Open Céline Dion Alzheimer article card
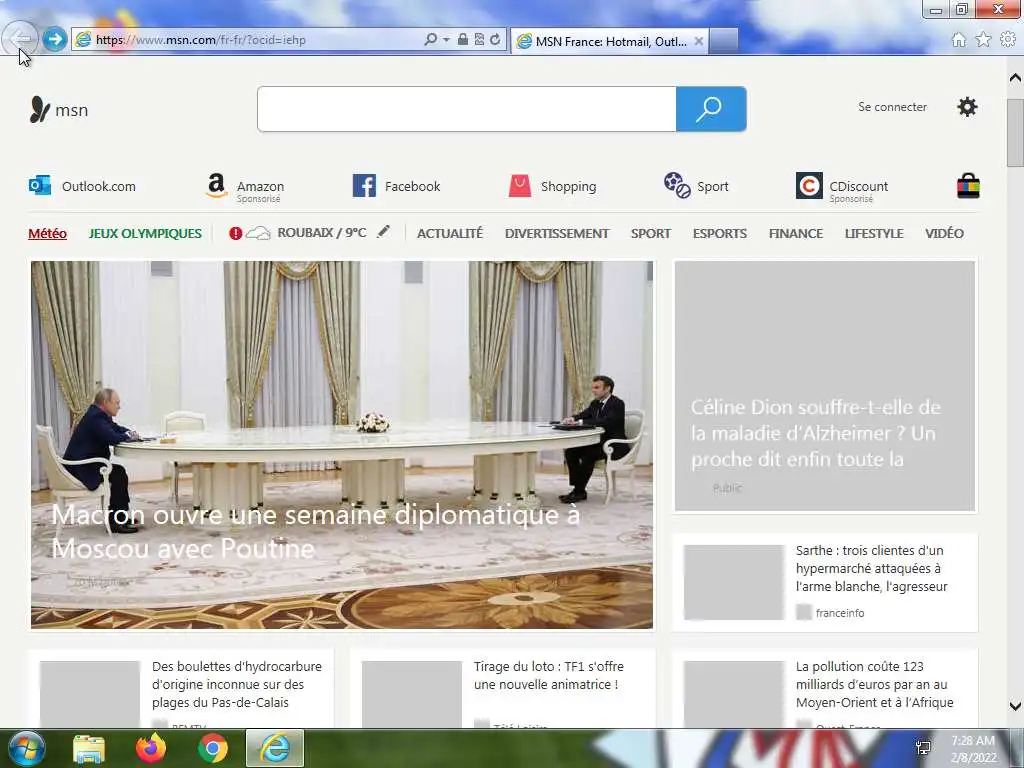This screenshot has width=1024, height=768. tap(825, 386)
